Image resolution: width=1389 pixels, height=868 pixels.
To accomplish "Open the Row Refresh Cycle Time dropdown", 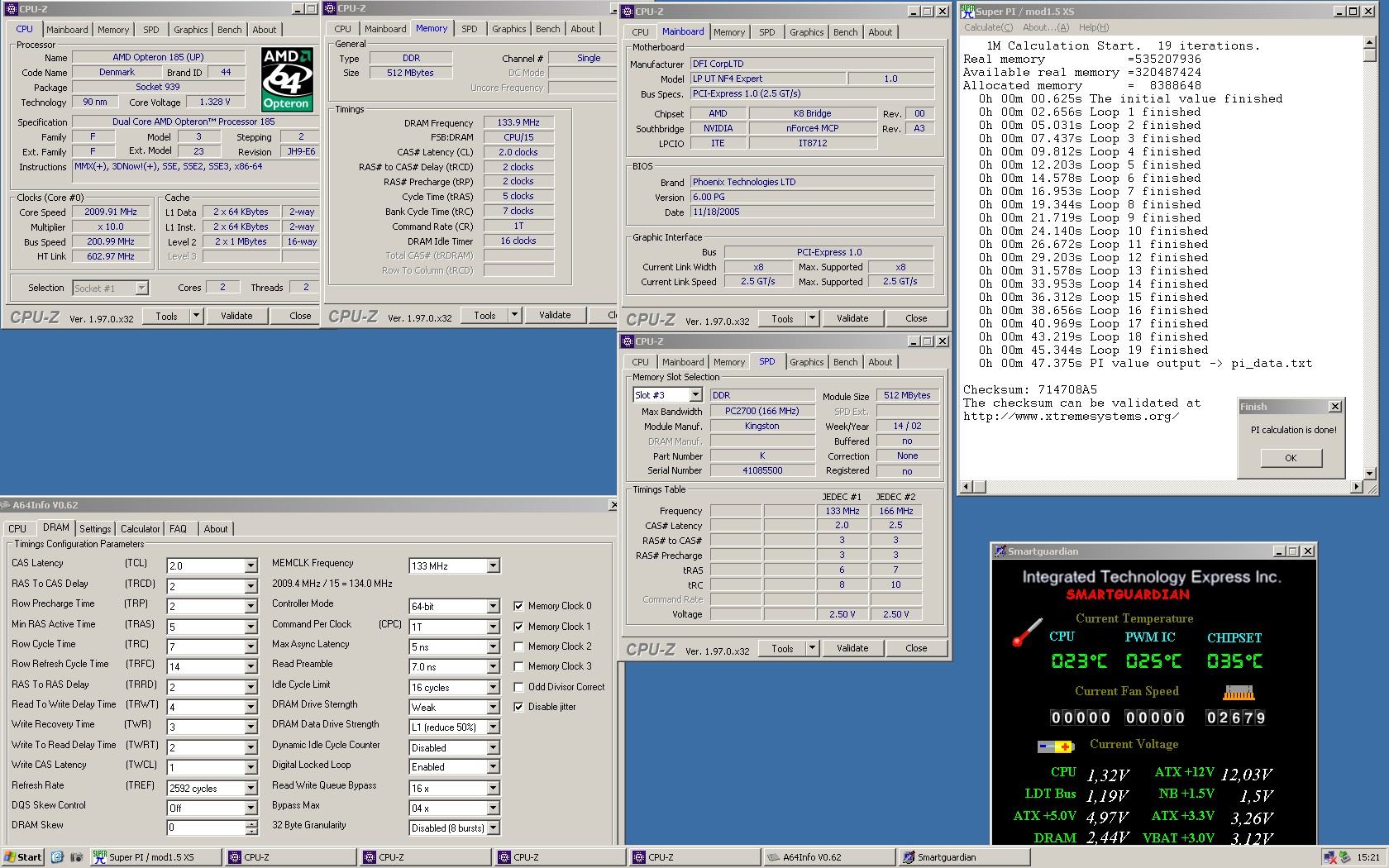I will [x=251, y=666].
